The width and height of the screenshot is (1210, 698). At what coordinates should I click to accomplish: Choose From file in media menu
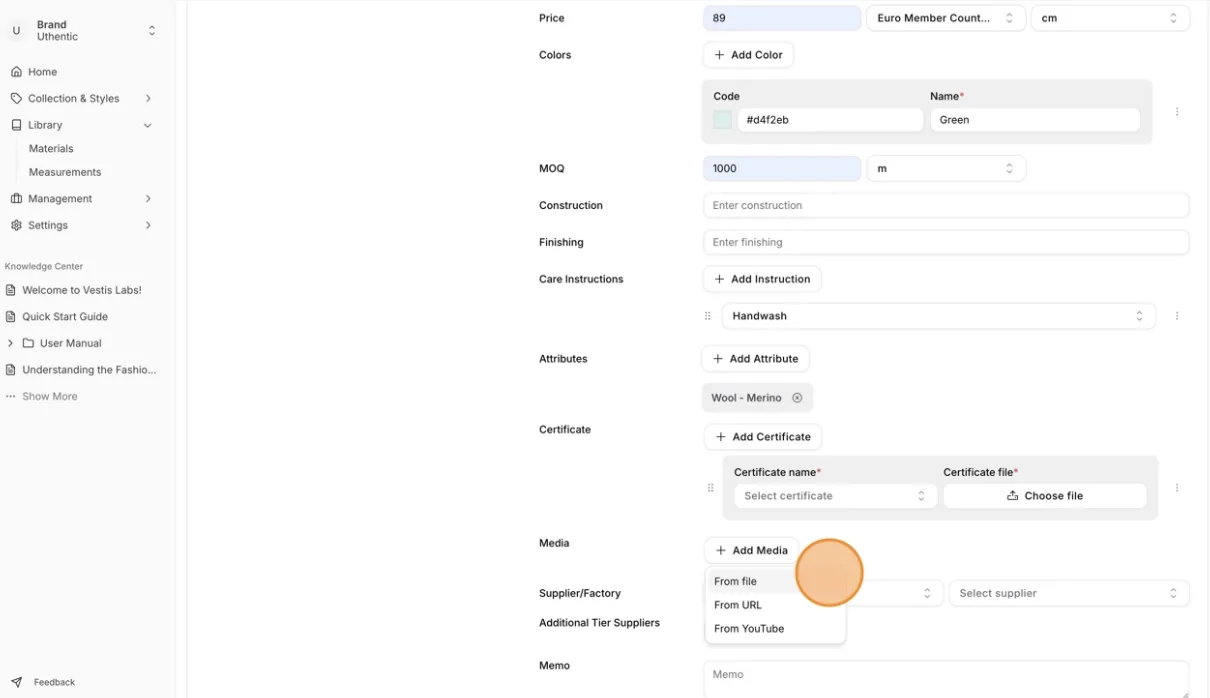(775, 581)
